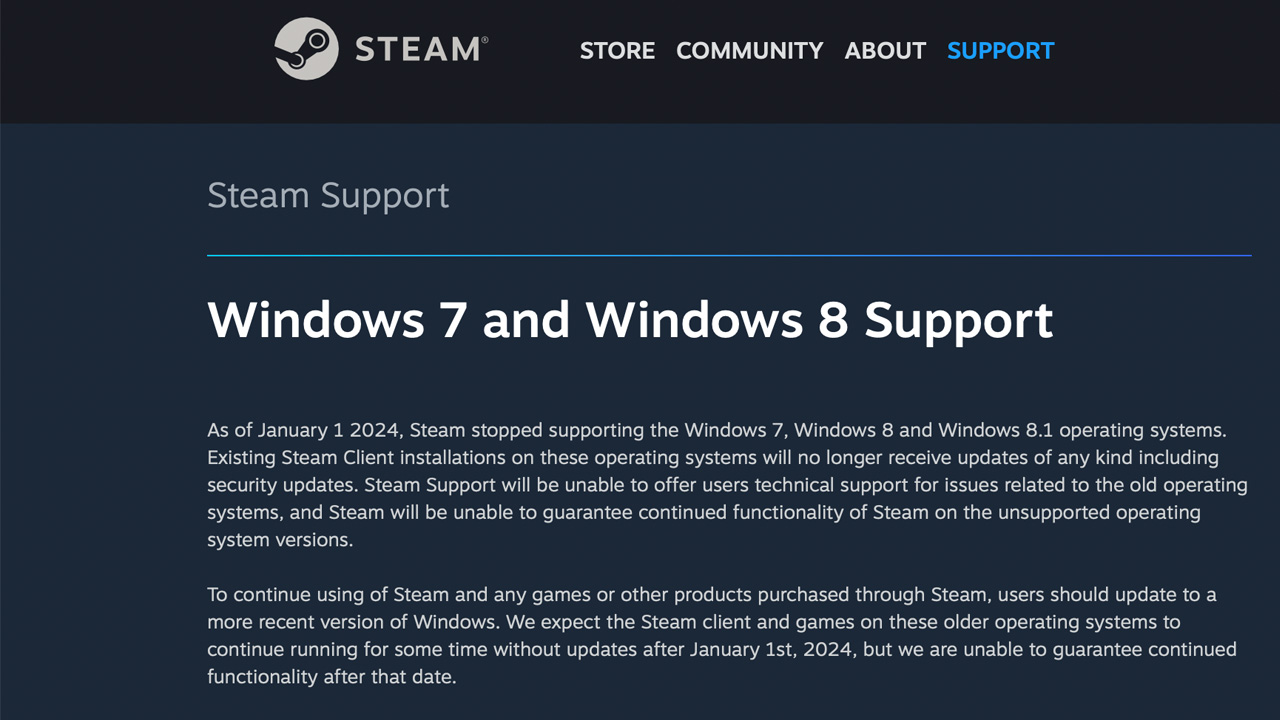Click the phrase "more recent version of Windows"
Image resolution: width=1280 pixels, height=720 pixels.
351,622
